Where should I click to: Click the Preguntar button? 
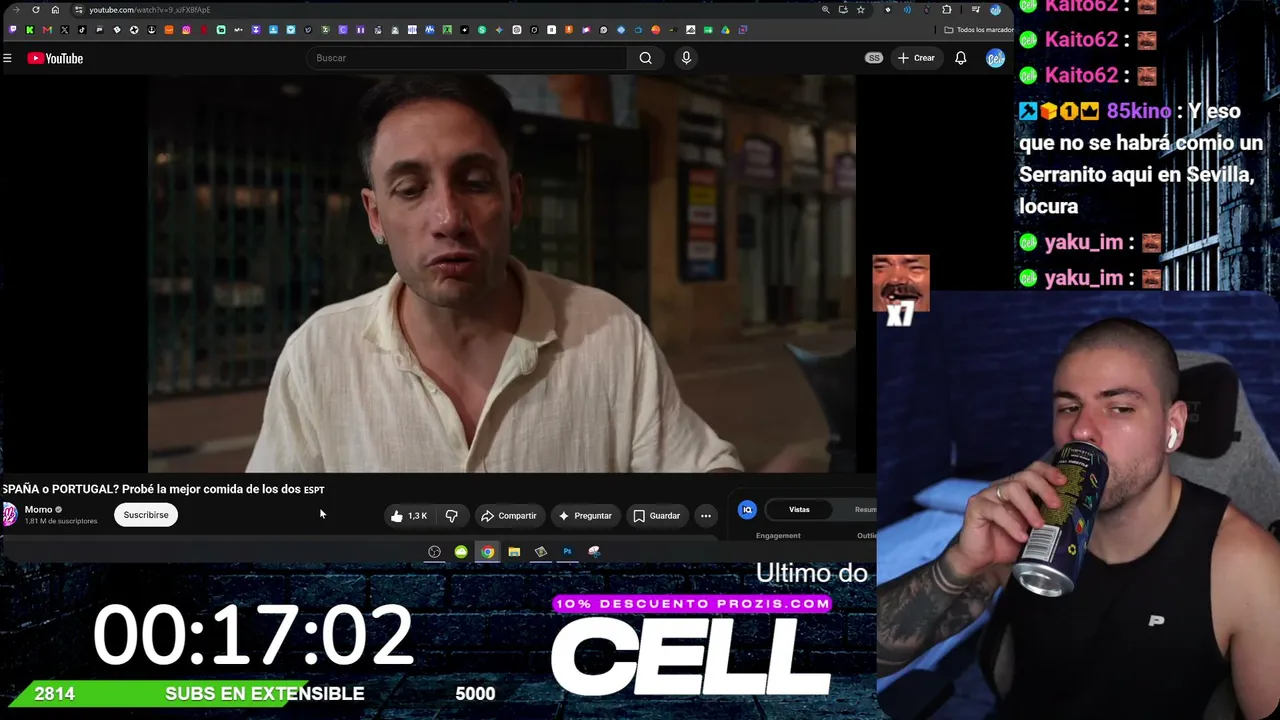click(x=585, y=516)
